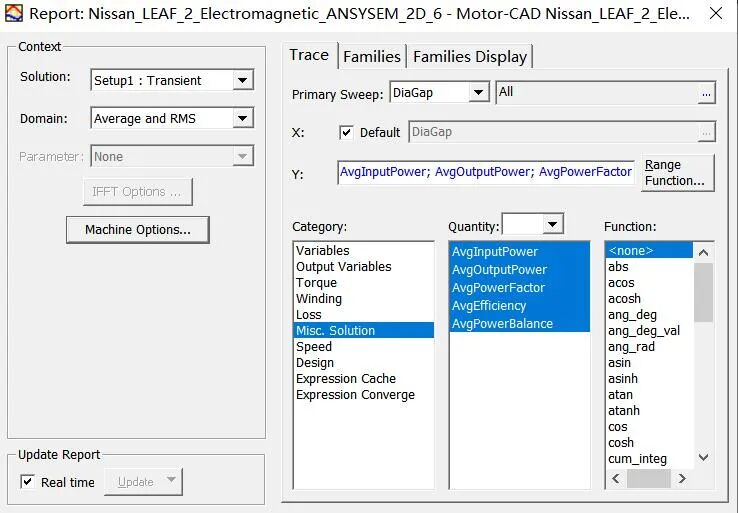The height and width of the screenshot is (513, 738).
Task: Select the ang_deg_val function
Action: [649, 330]
